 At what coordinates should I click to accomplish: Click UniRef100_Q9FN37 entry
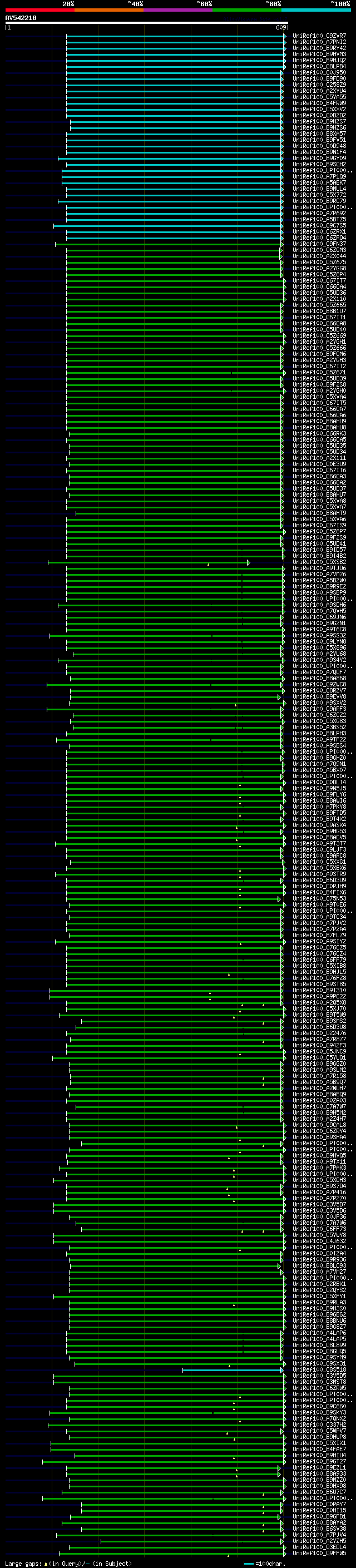(x=319, y=244)
